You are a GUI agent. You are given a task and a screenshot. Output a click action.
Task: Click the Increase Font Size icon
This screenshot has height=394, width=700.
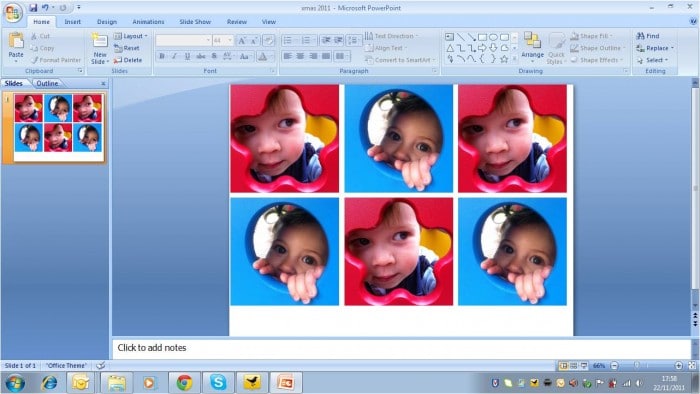click(242, 41)
